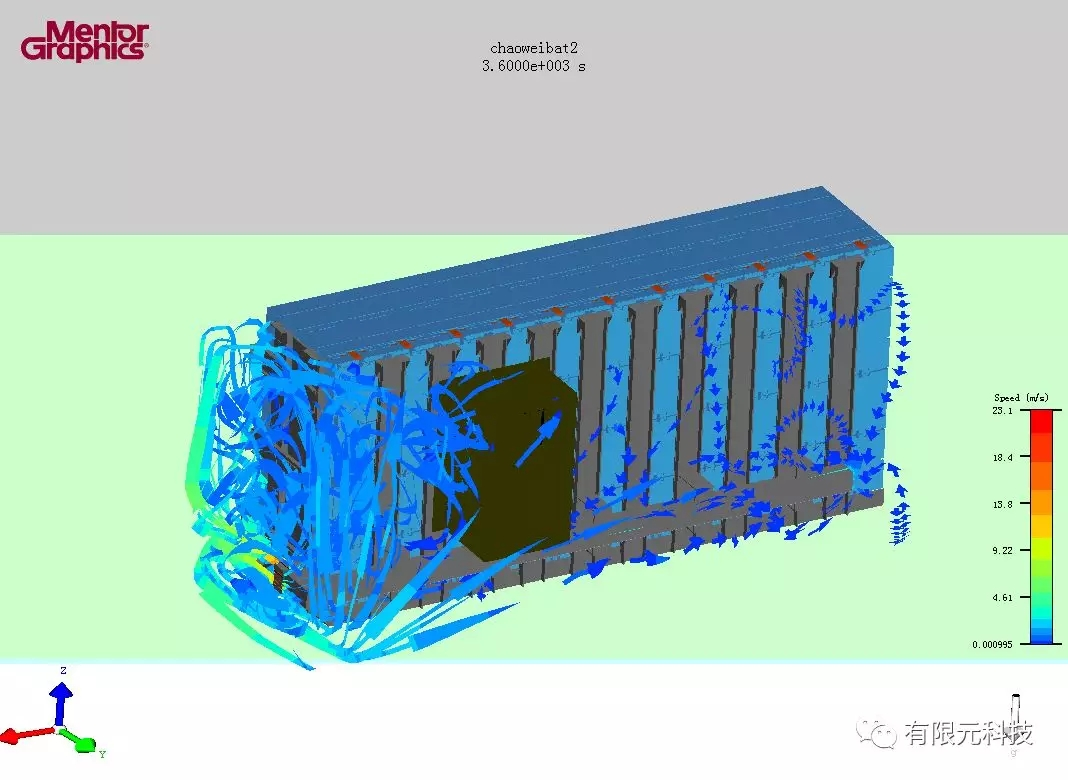The width and height of the screenshot is (1068, 780).
Task: Click the Speed (m/s) legend title
Action: pyautogui.click(x=1019, y=398)
